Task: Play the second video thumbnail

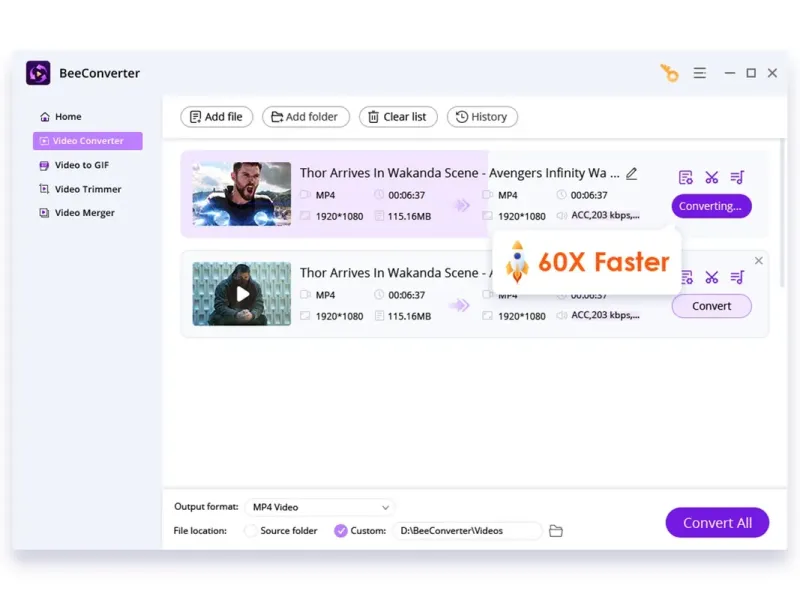Action: [242, 294]
